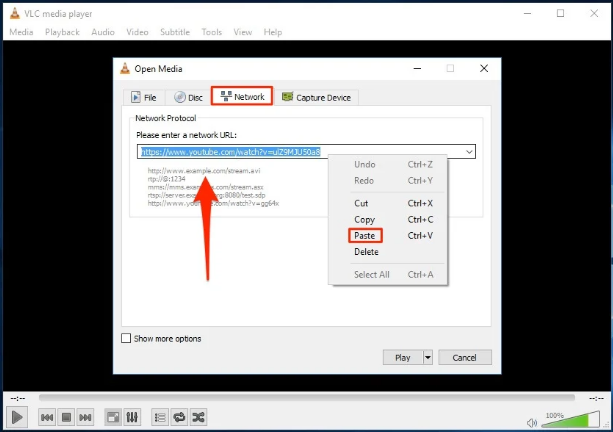
Task: Switch to the File tab
Action: tap(143, 97)
